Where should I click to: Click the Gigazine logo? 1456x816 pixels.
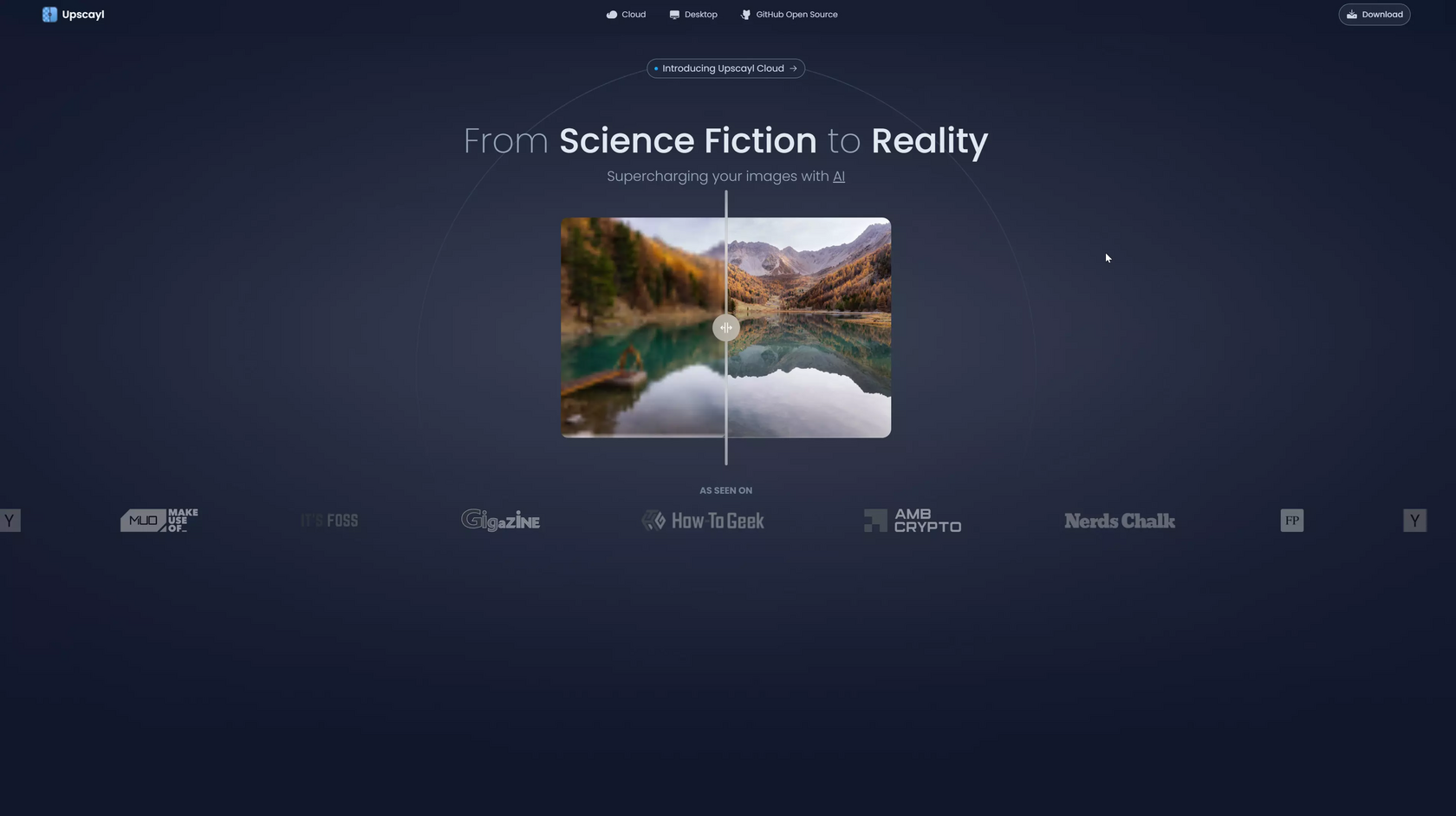tap(500, 520)
